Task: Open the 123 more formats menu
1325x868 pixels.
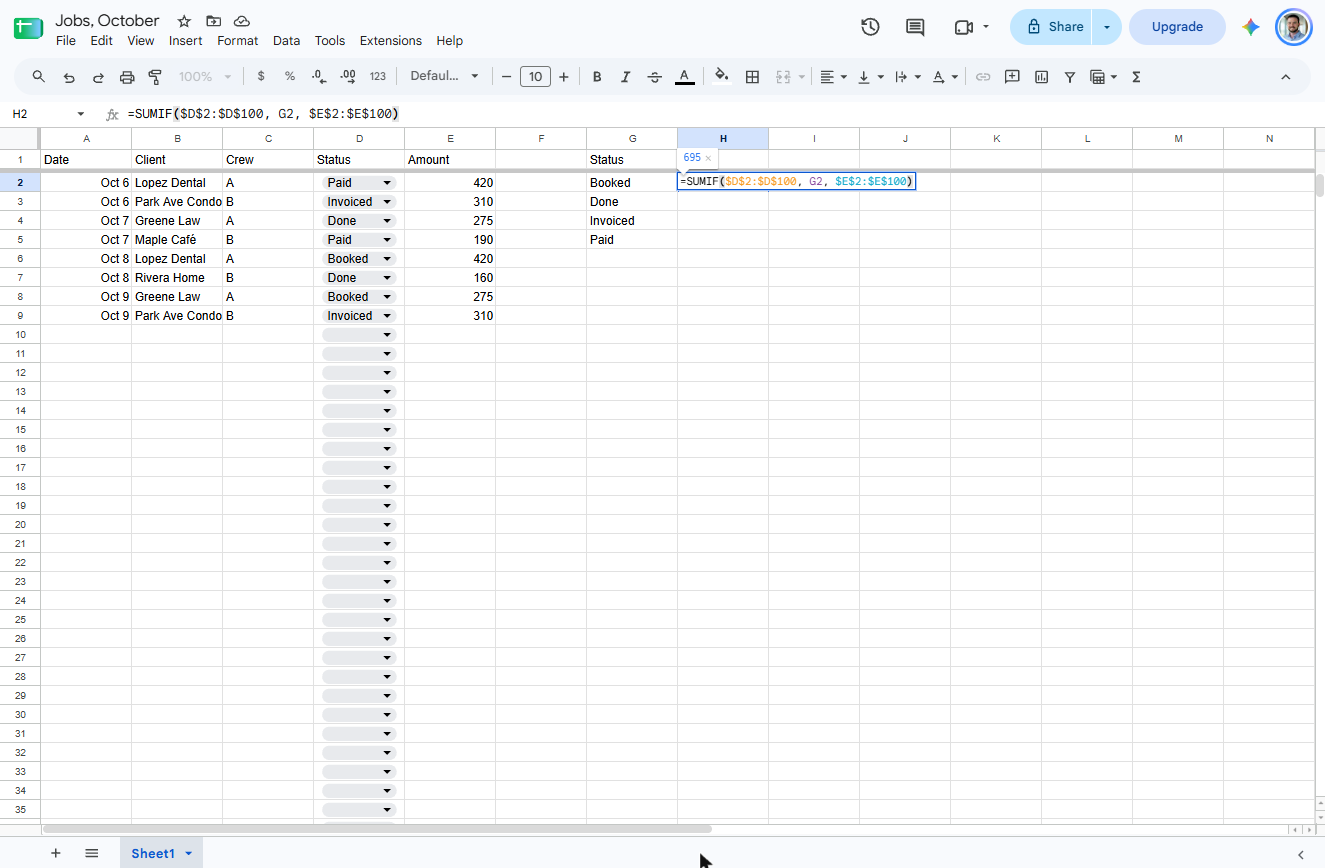Action: coord(377,77)
